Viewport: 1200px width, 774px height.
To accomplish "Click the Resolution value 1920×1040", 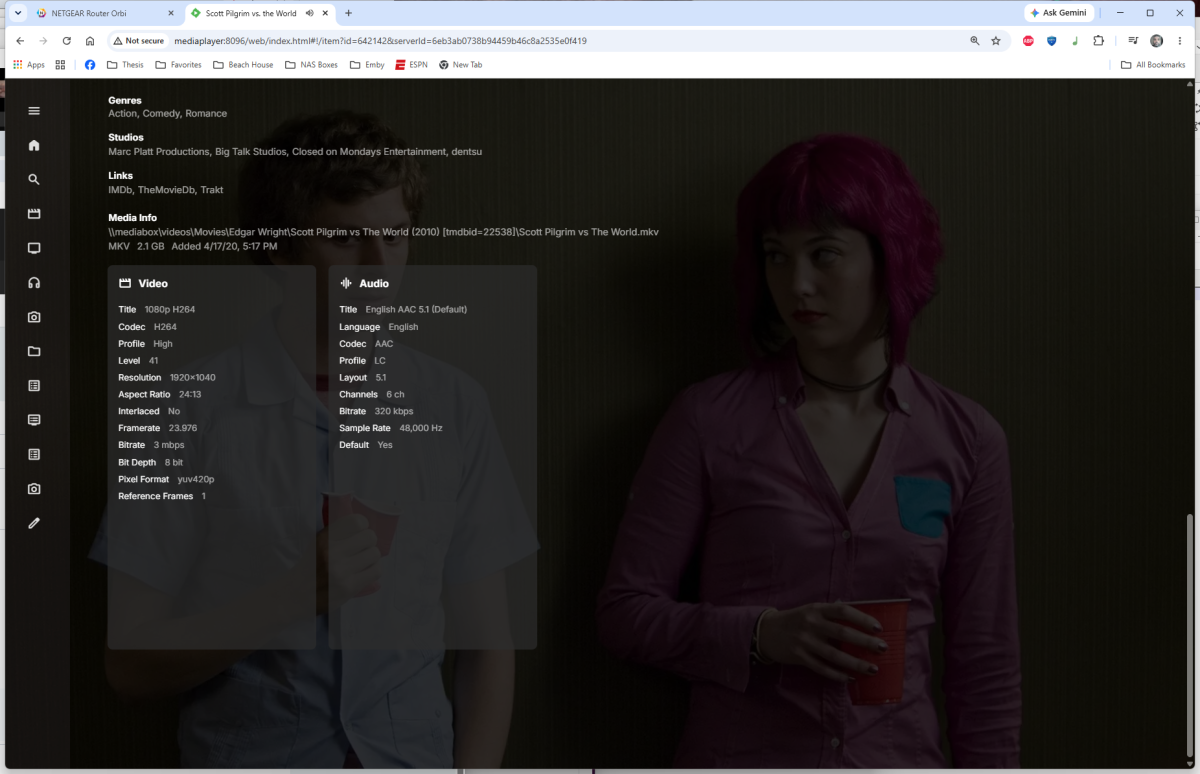I will (x=193, y=378).
